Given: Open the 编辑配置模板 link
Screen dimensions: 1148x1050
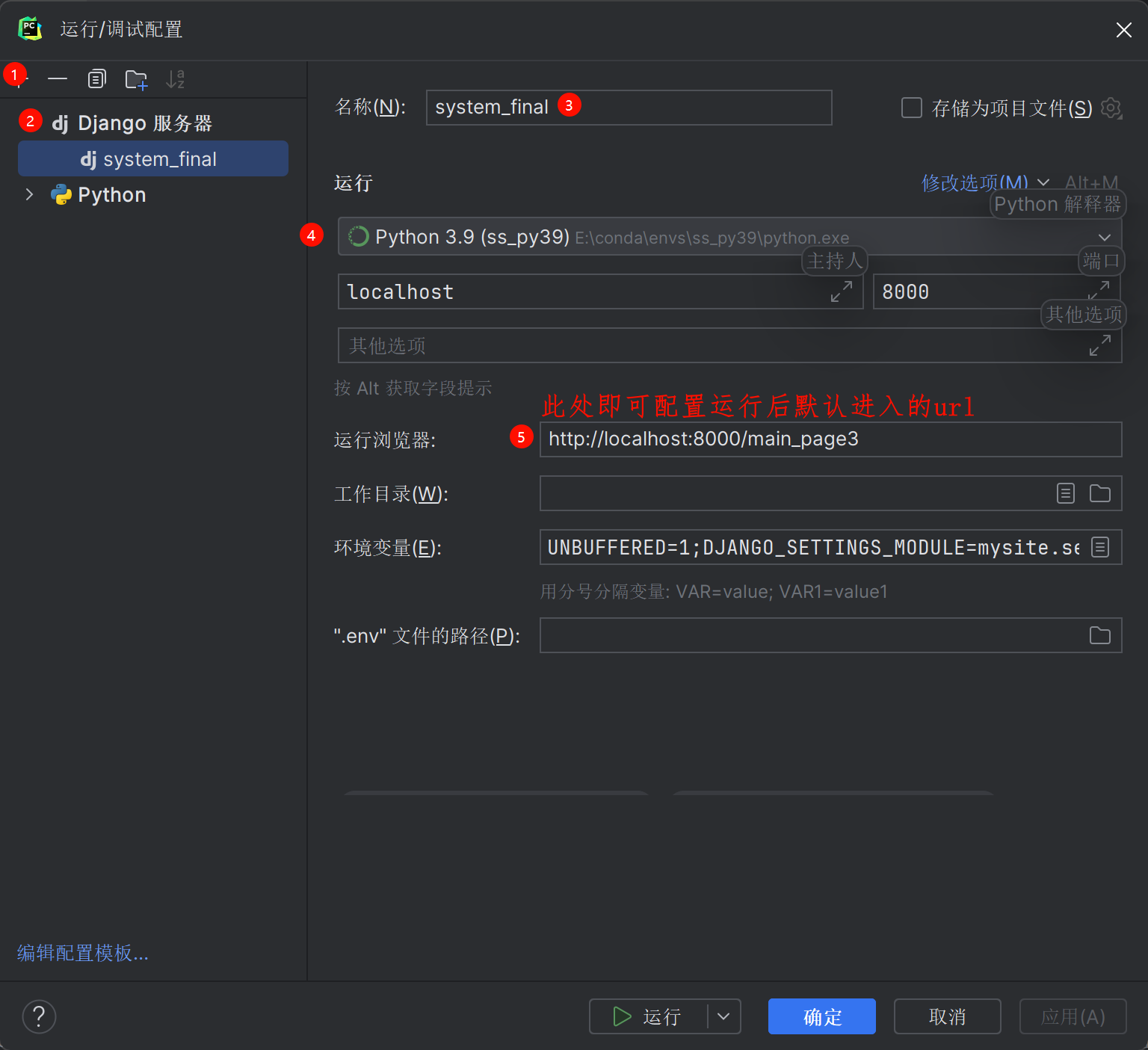Looking at the screenshot, I should [82, 953].
